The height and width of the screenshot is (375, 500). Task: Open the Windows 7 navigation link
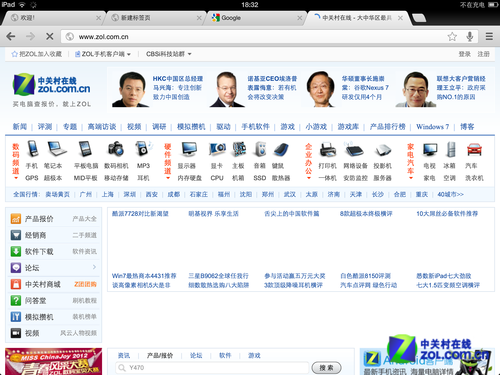point(432,127)
